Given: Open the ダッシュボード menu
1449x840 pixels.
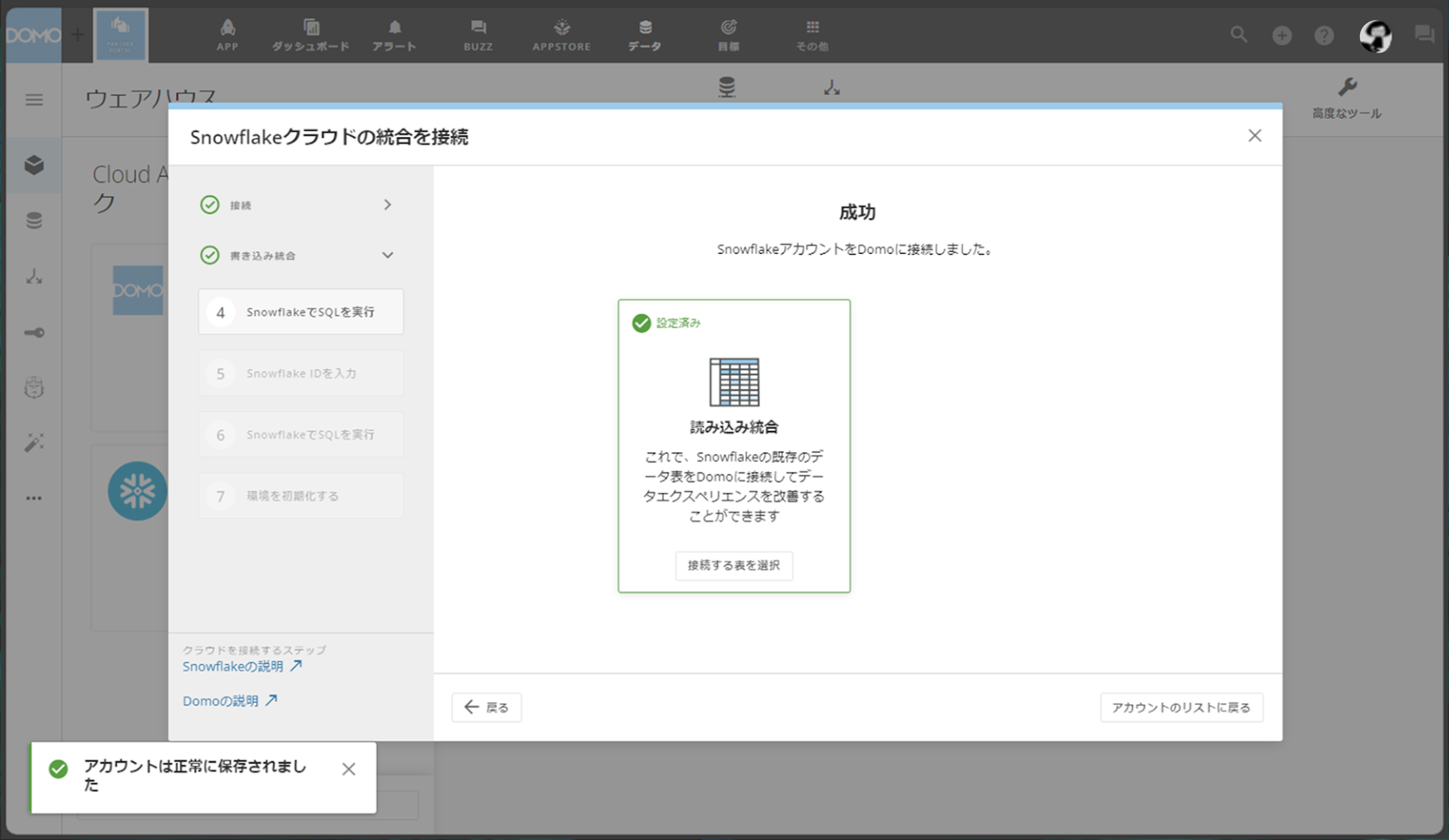Looking at the screenshot, I should pyautogui.click(x=310, y=36).
